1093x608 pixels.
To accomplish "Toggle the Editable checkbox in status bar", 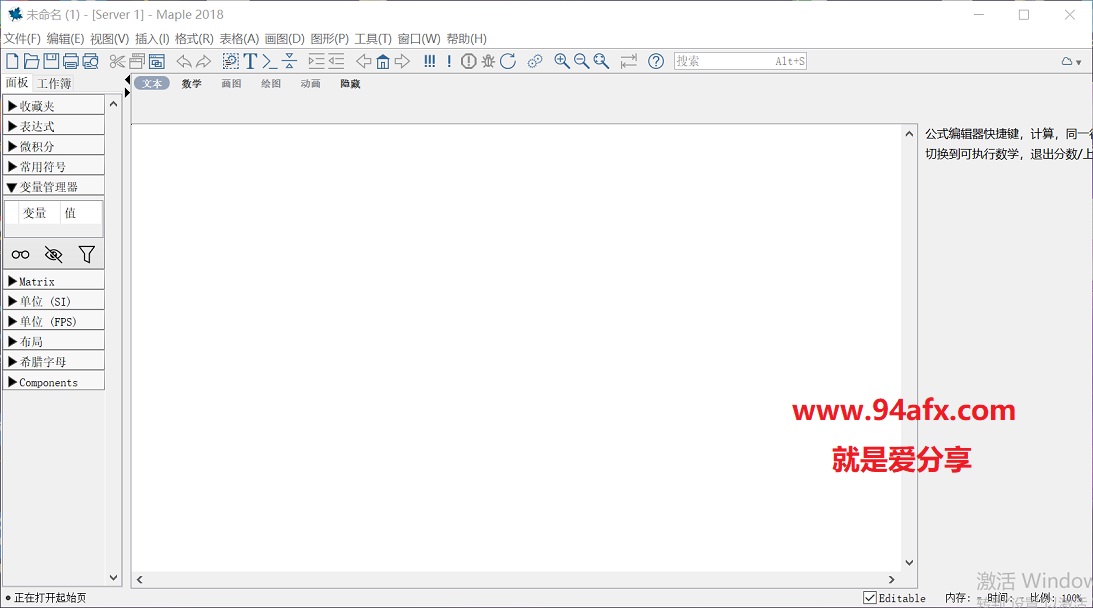I will (870, 598).
